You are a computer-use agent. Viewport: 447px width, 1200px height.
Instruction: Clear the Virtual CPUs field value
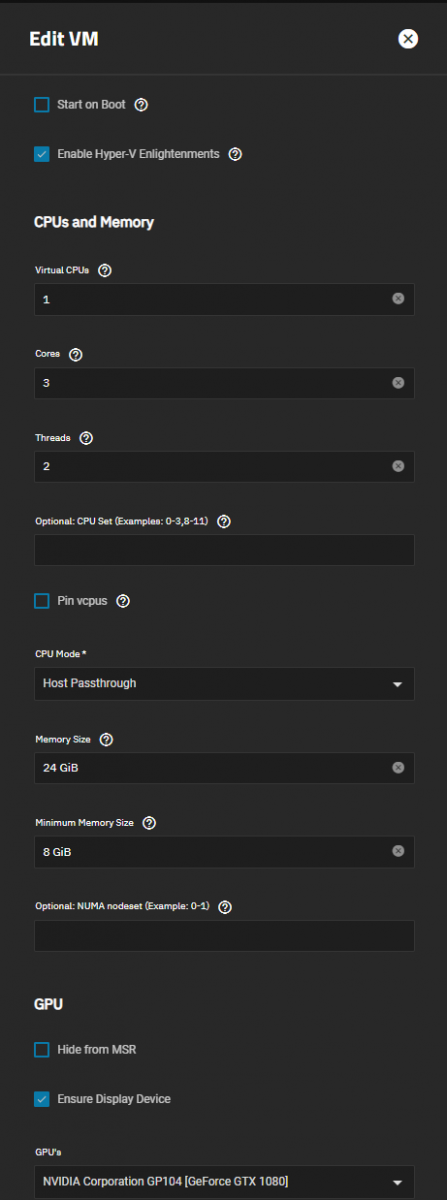398,299
